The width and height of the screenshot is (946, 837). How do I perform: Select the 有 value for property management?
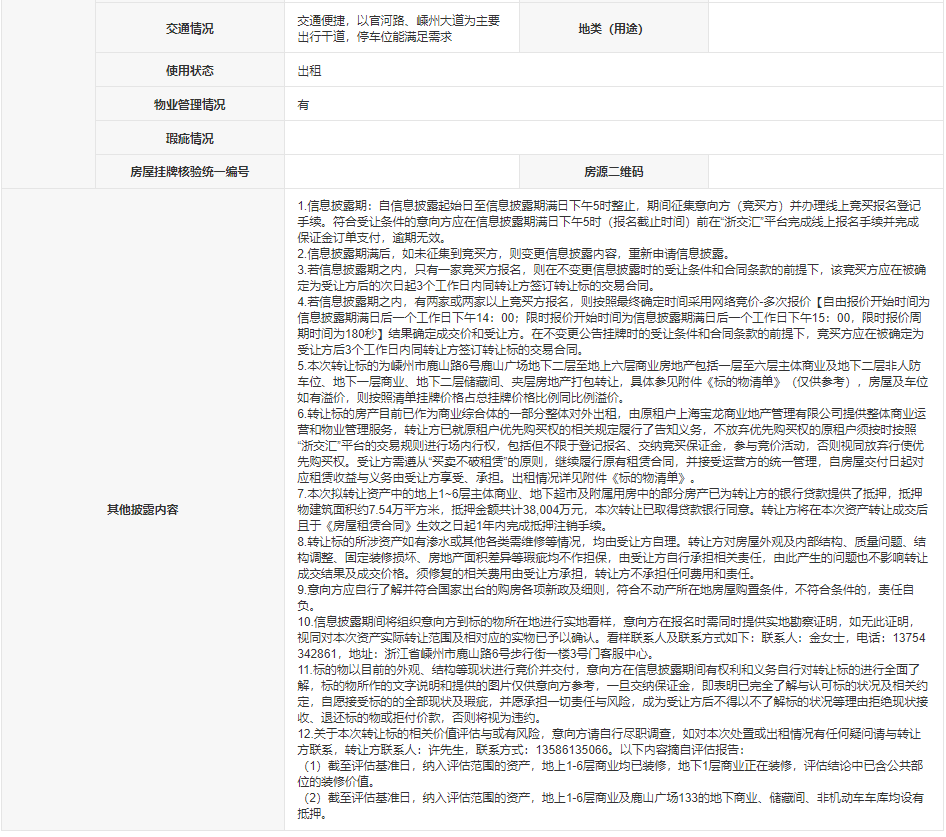303,105
